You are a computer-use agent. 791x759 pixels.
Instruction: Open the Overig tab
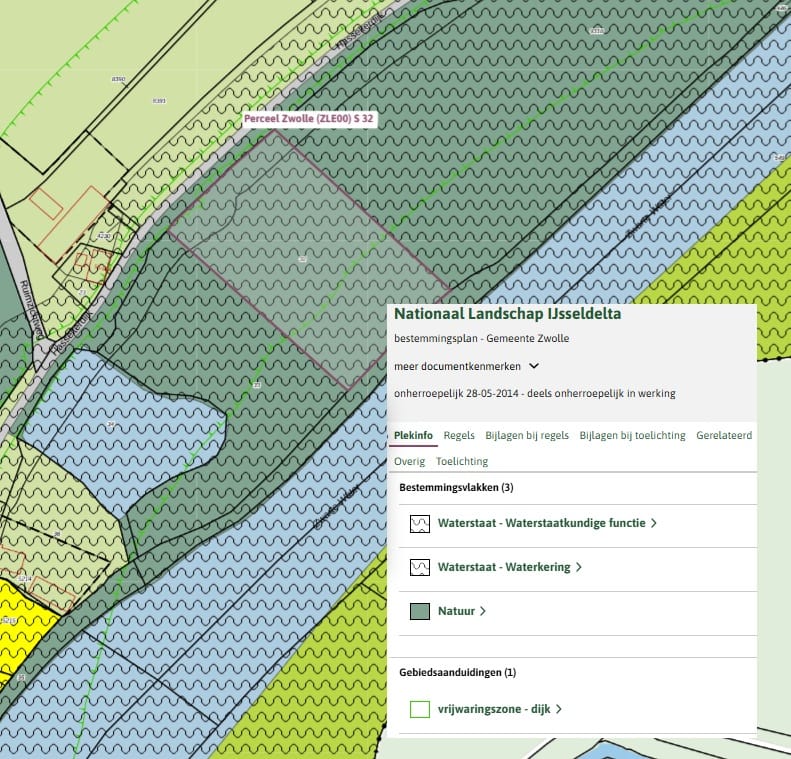pos(409,462)
